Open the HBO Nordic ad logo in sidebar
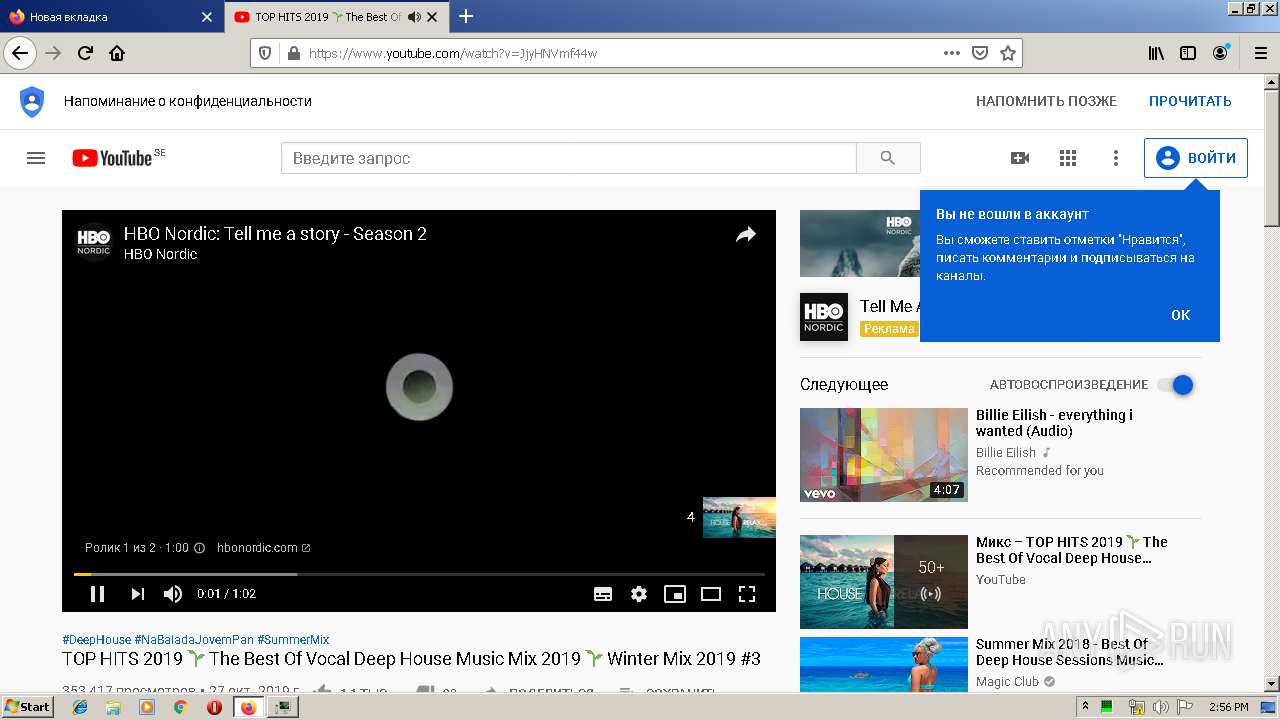The image size is (1280, 720). click(824, 317)
